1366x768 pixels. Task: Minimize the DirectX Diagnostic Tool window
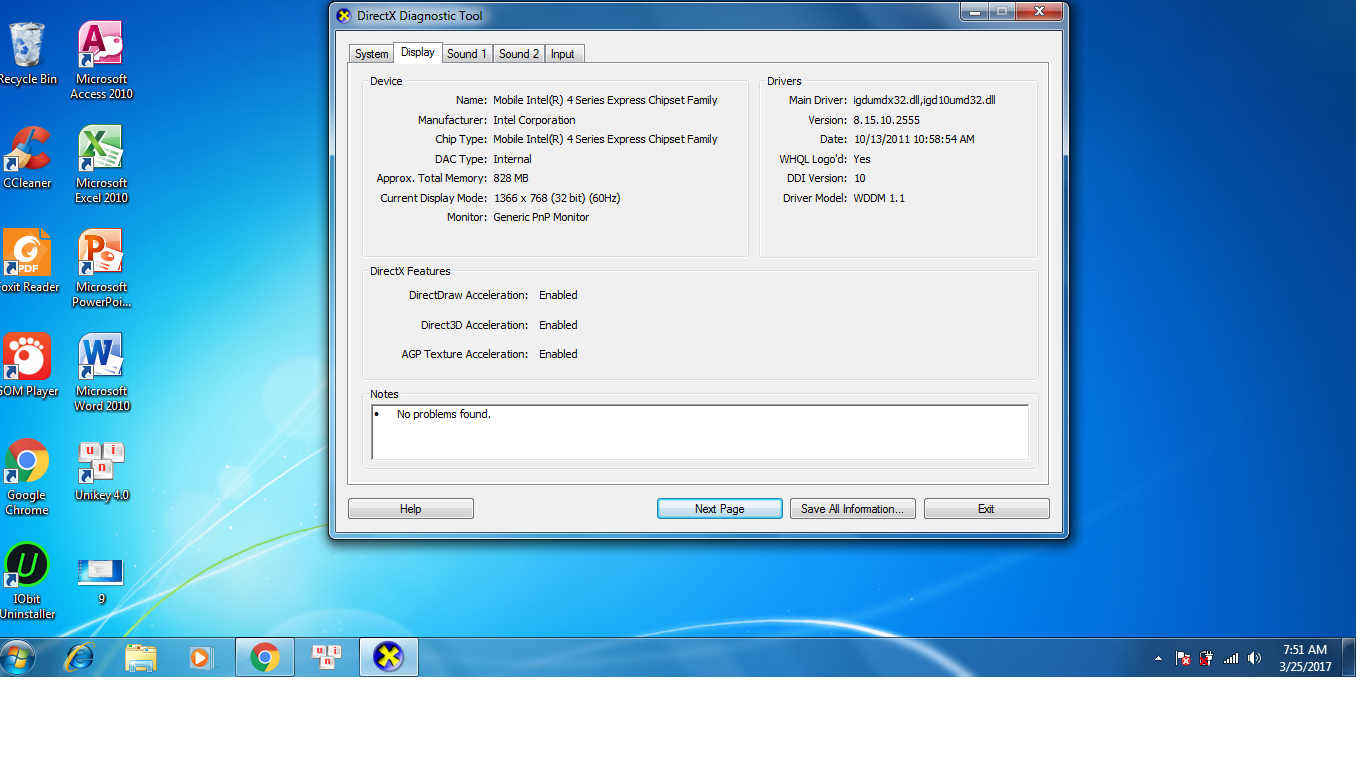point(974,12)
